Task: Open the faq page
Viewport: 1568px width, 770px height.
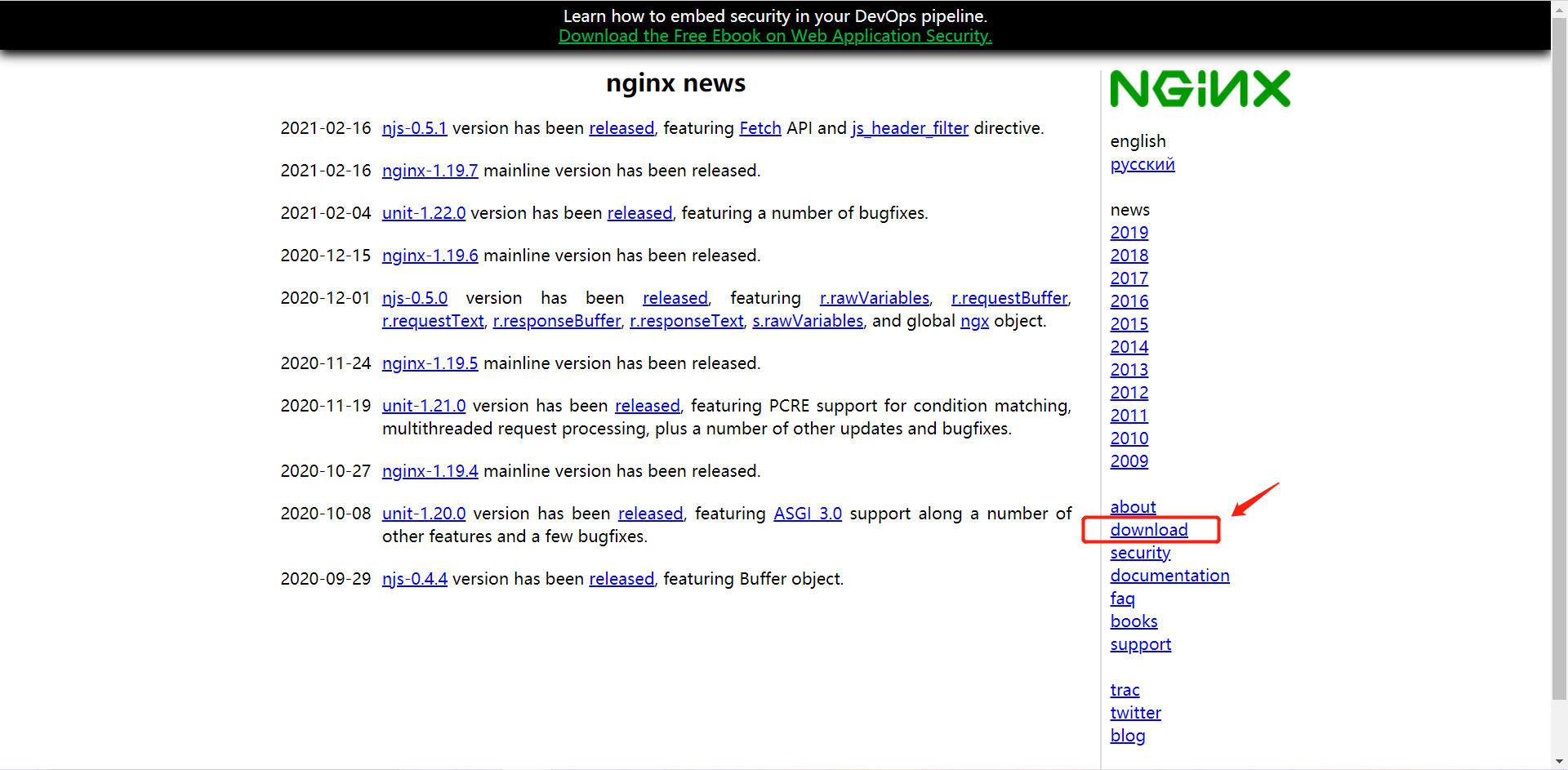Action: click(1122, 599)
